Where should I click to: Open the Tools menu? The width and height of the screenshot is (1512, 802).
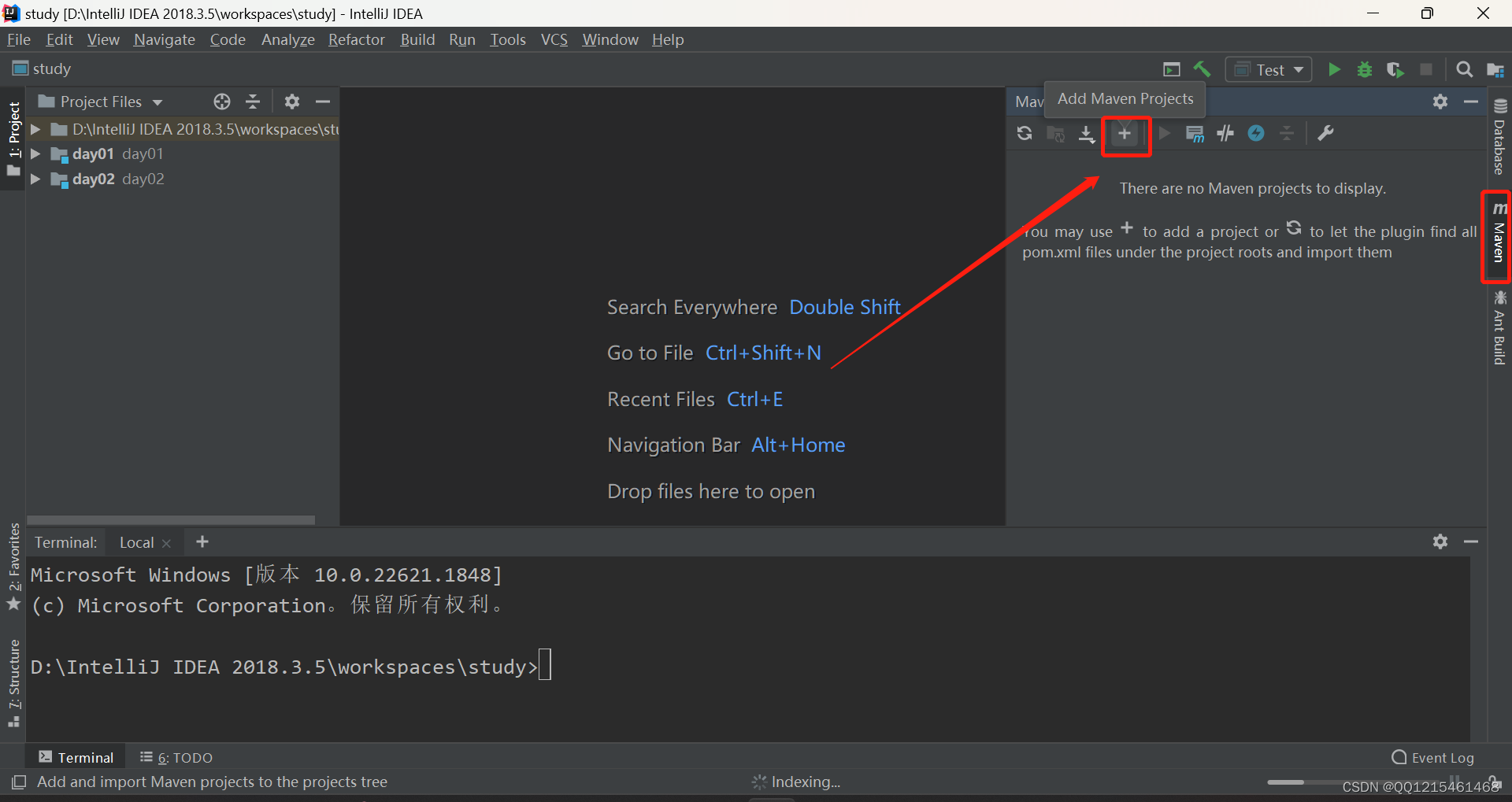point(508,39)
